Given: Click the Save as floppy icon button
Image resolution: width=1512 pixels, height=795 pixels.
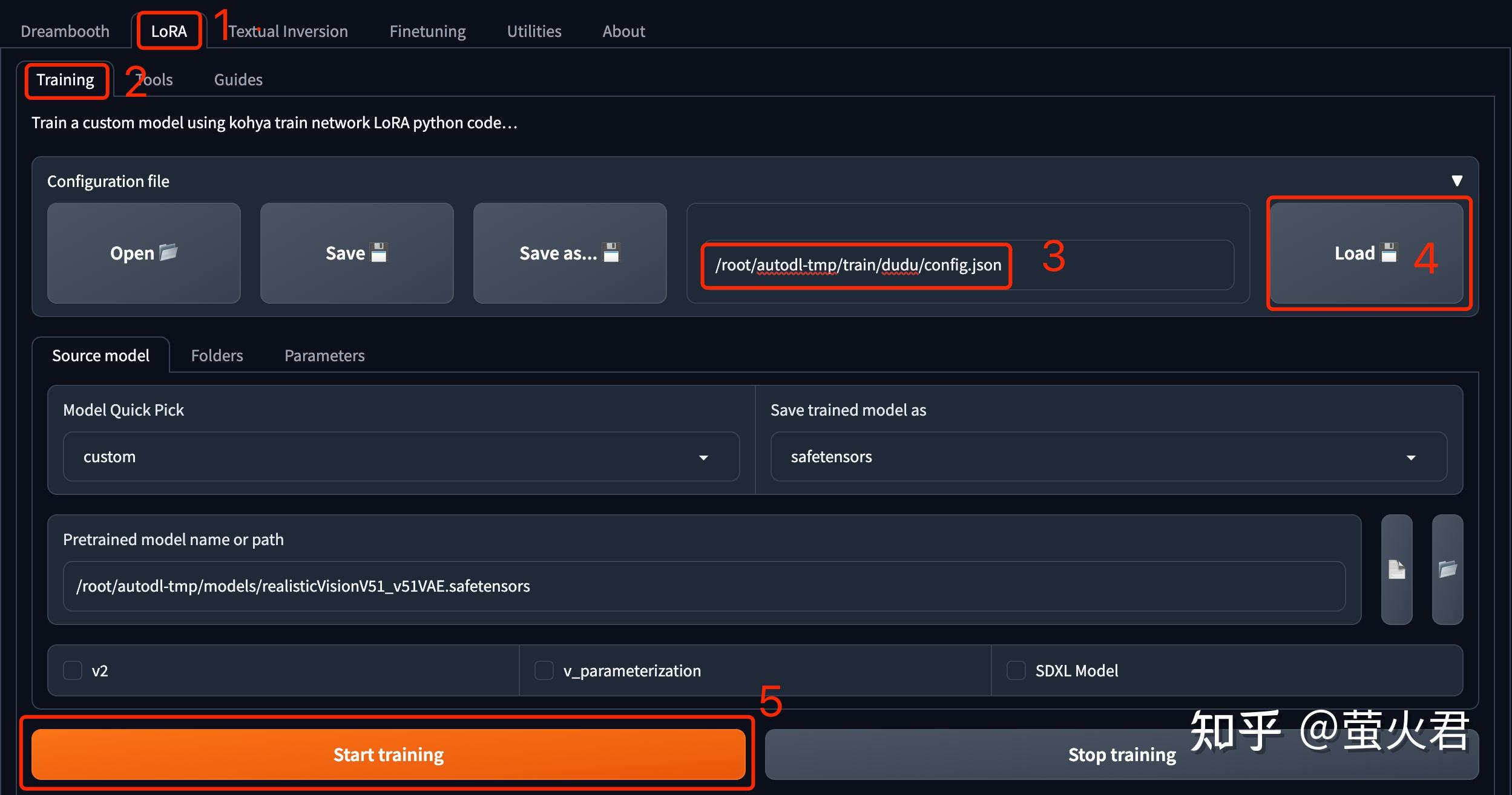Looking at the screenshot, I should 570,253.
